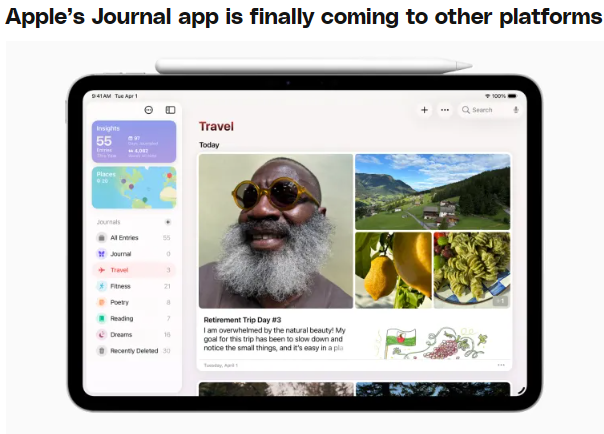
Task: Select the Travel journal
Action: [x=134, y=270]
